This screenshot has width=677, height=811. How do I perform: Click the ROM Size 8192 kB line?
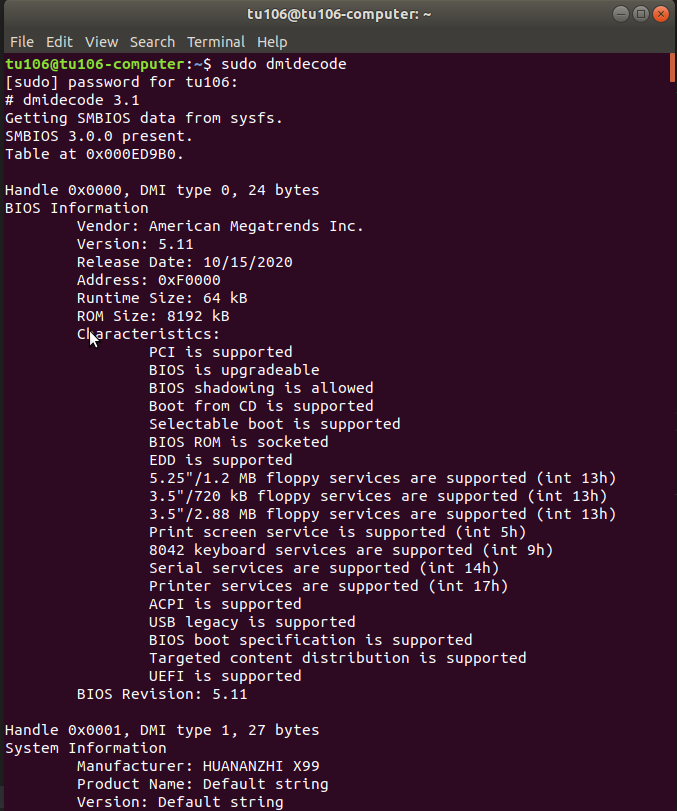[x=153, y=316]
